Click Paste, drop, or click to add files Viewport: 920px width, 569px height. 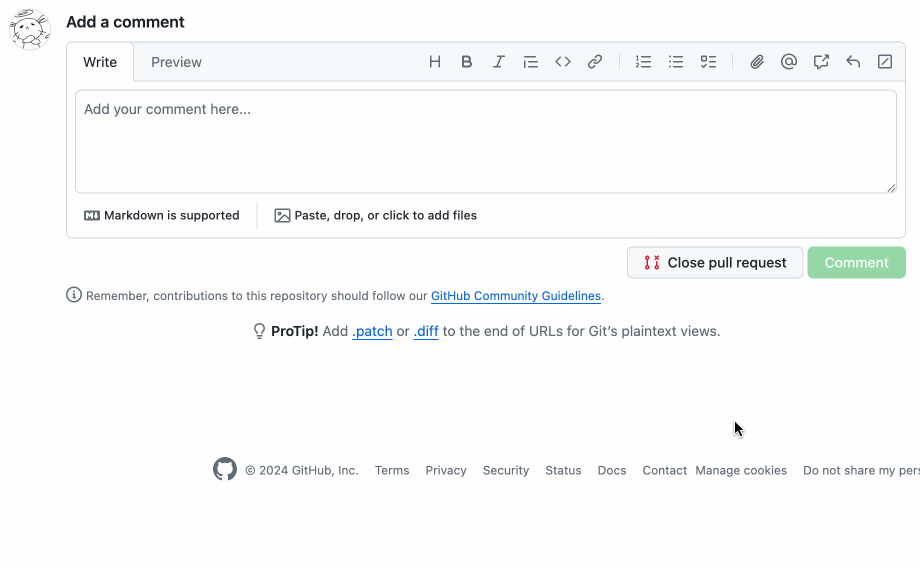pos(376,215)
